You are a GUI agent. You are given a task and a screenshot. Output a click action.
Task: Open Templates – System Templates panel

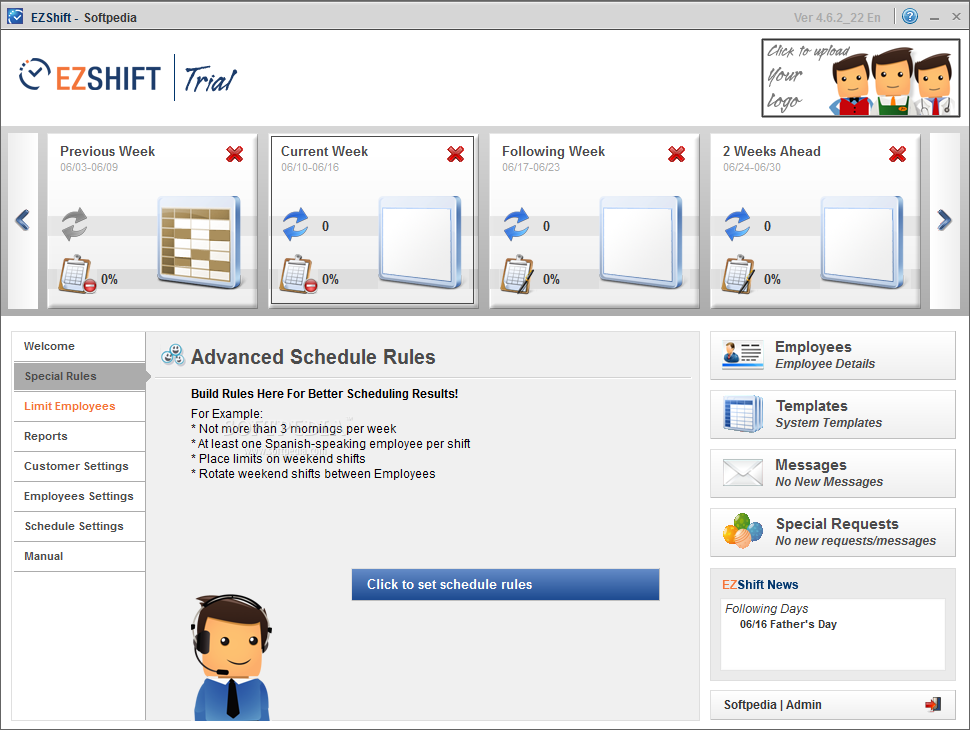833,414
